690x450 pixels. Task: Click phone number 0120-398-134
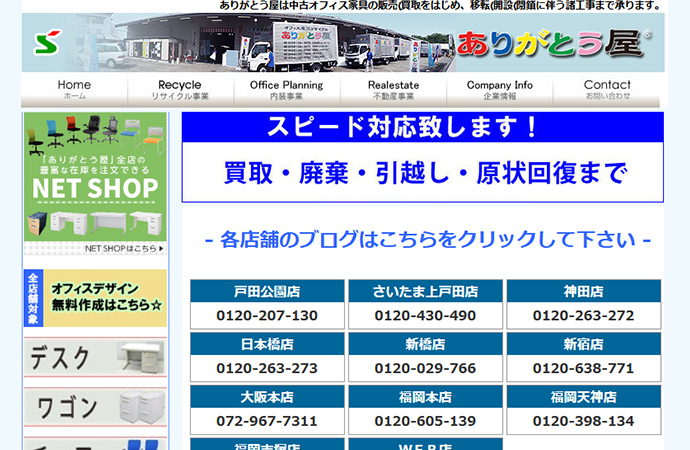coord(584,421)
